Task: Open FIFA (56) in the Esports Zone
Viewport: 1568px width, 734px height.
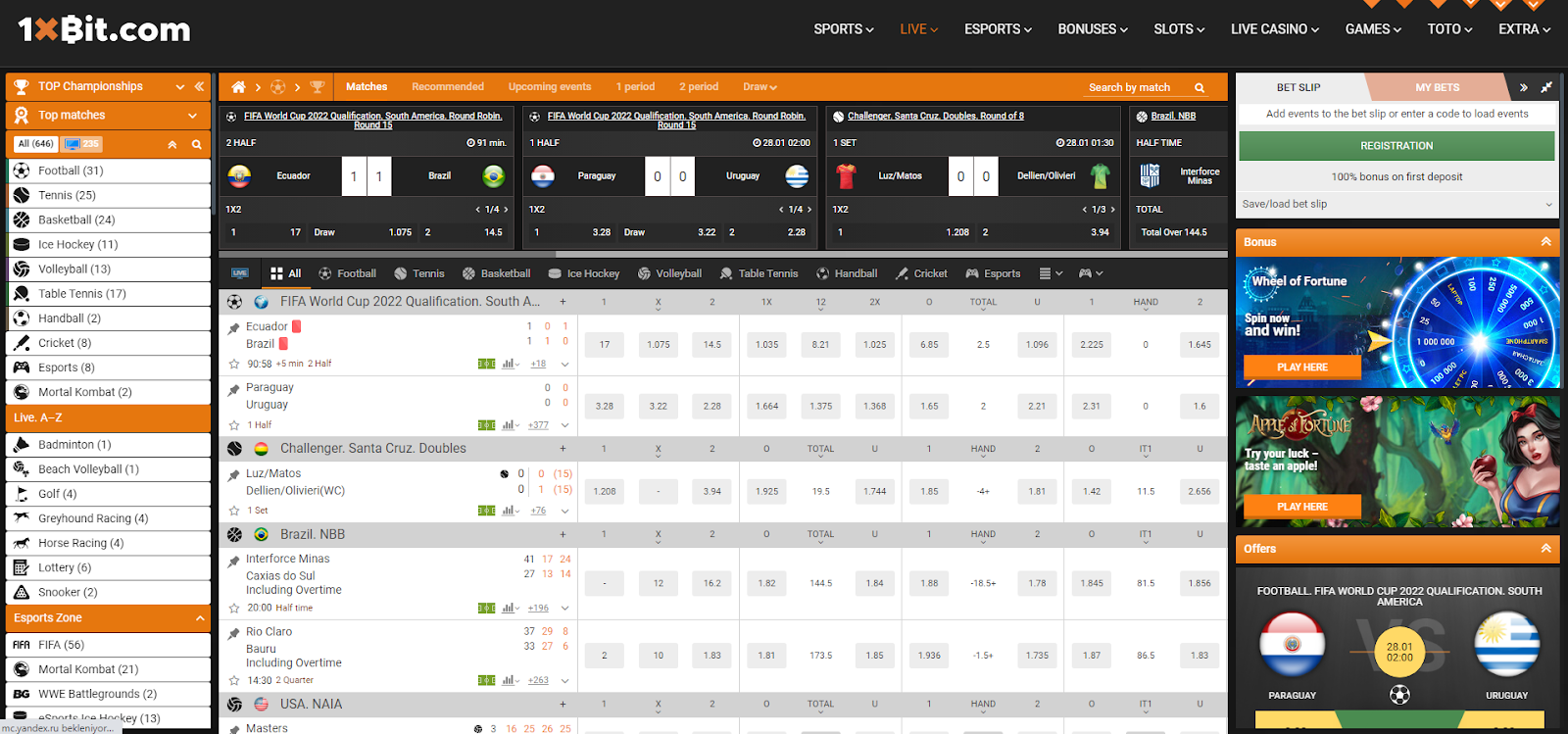Action: [x=108, y=645]
